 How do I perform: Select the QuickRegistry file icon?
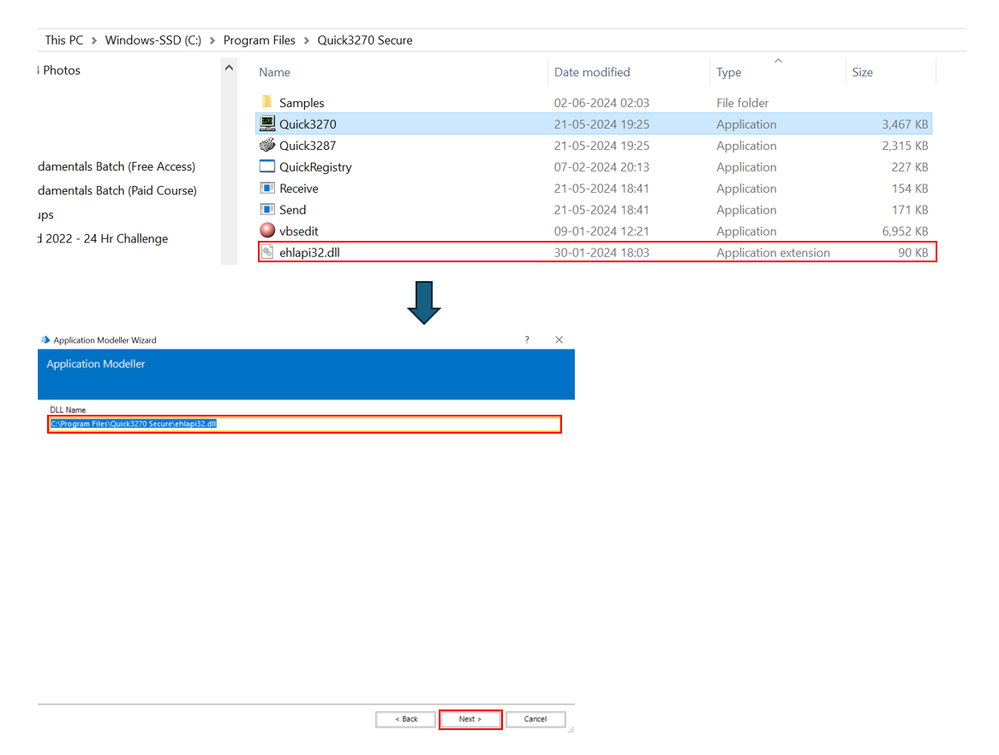(x=267, y=167)
